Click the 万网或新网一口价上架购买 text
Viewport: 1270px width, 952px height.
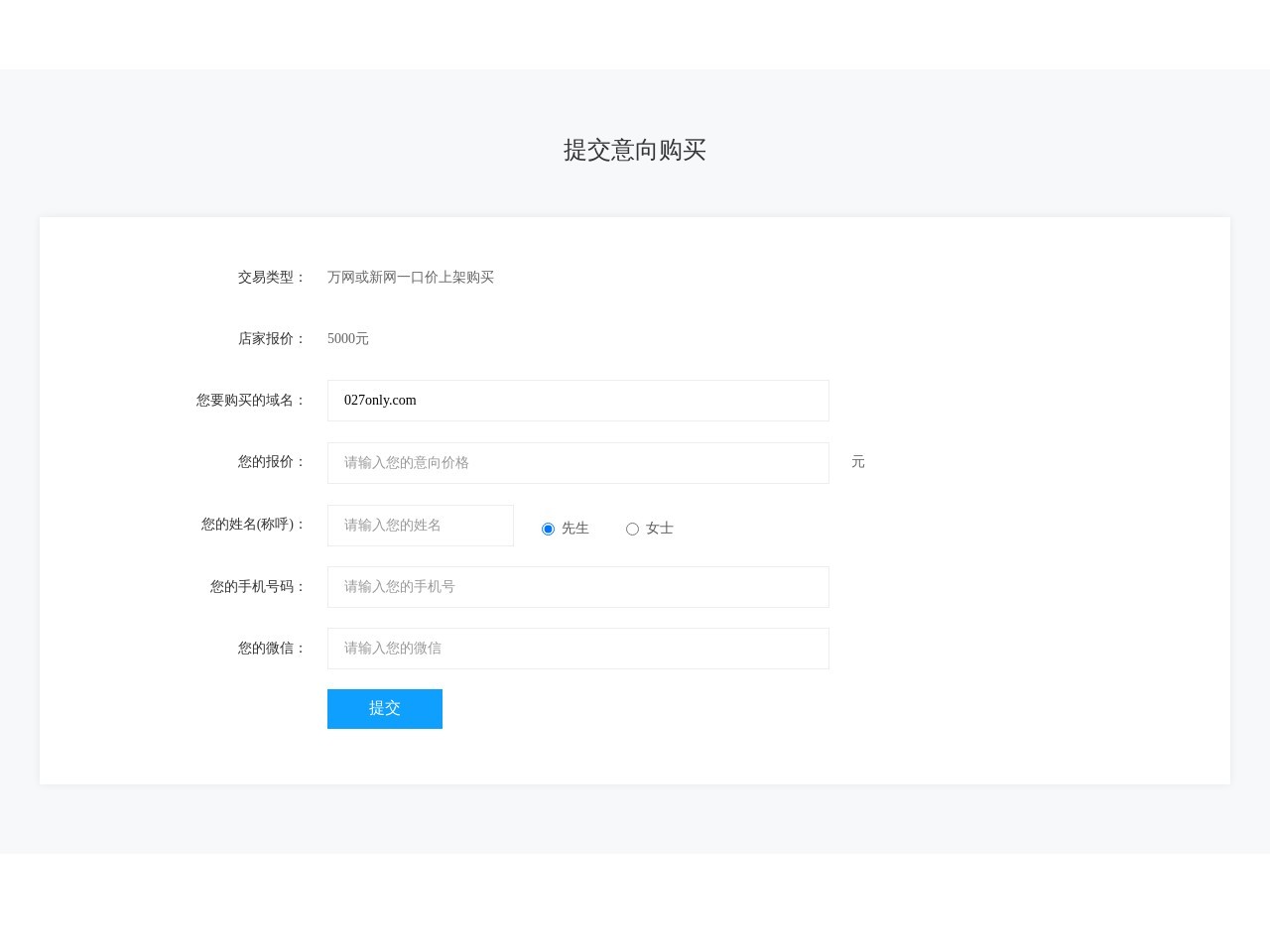[x=411, y=278]
